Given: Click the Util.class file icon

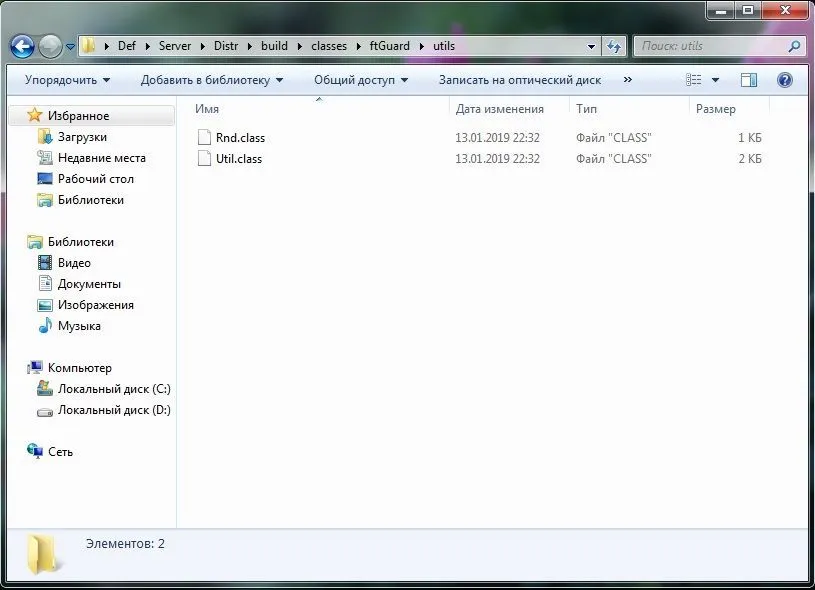Looking at the screenshot, I should [204, 159].
